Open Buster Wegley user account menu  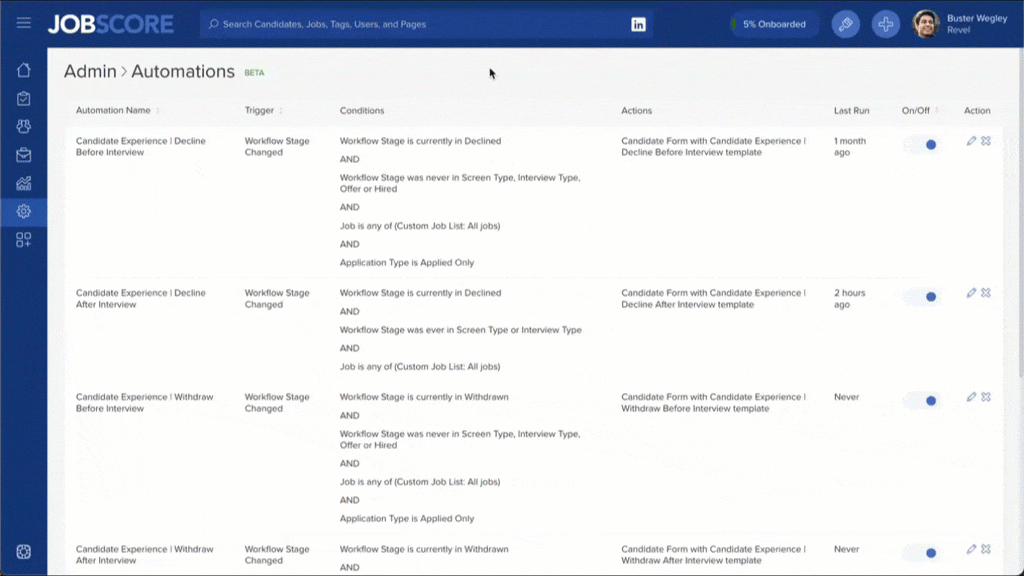[x=960, y=24]
